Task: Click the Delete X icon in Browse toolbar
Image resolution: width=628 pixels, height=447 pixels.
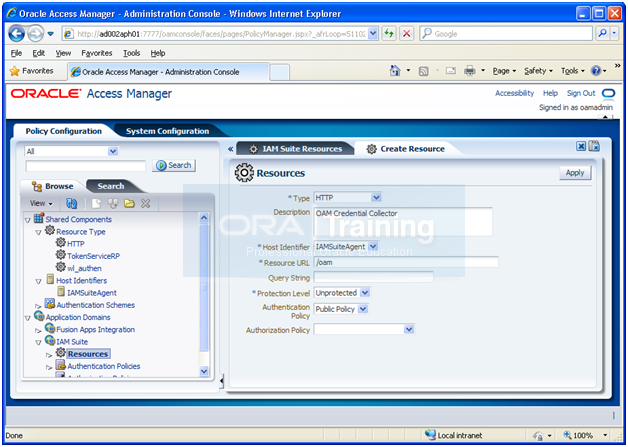Action: pos(145,203)
